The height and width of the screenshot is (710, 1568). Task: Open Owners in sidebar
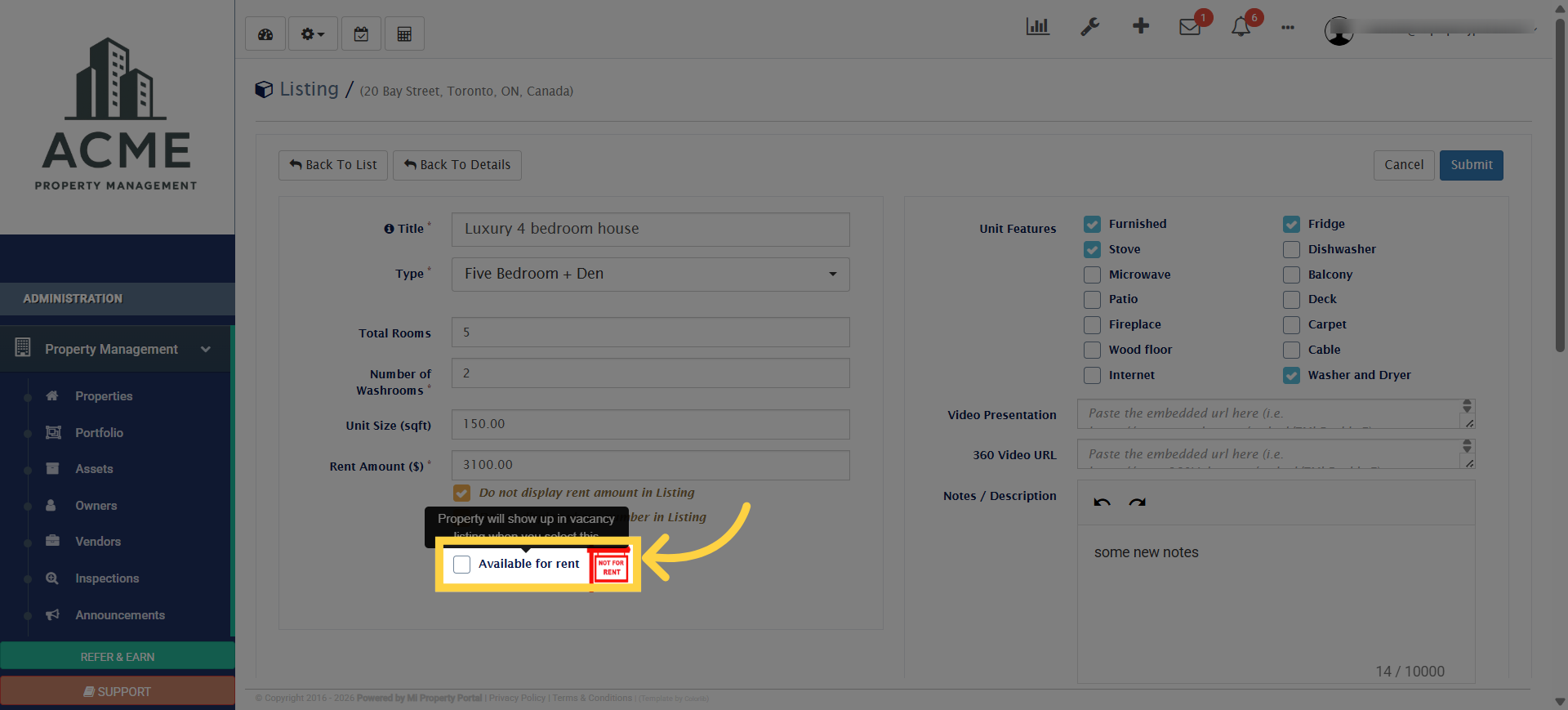[96, 506]
